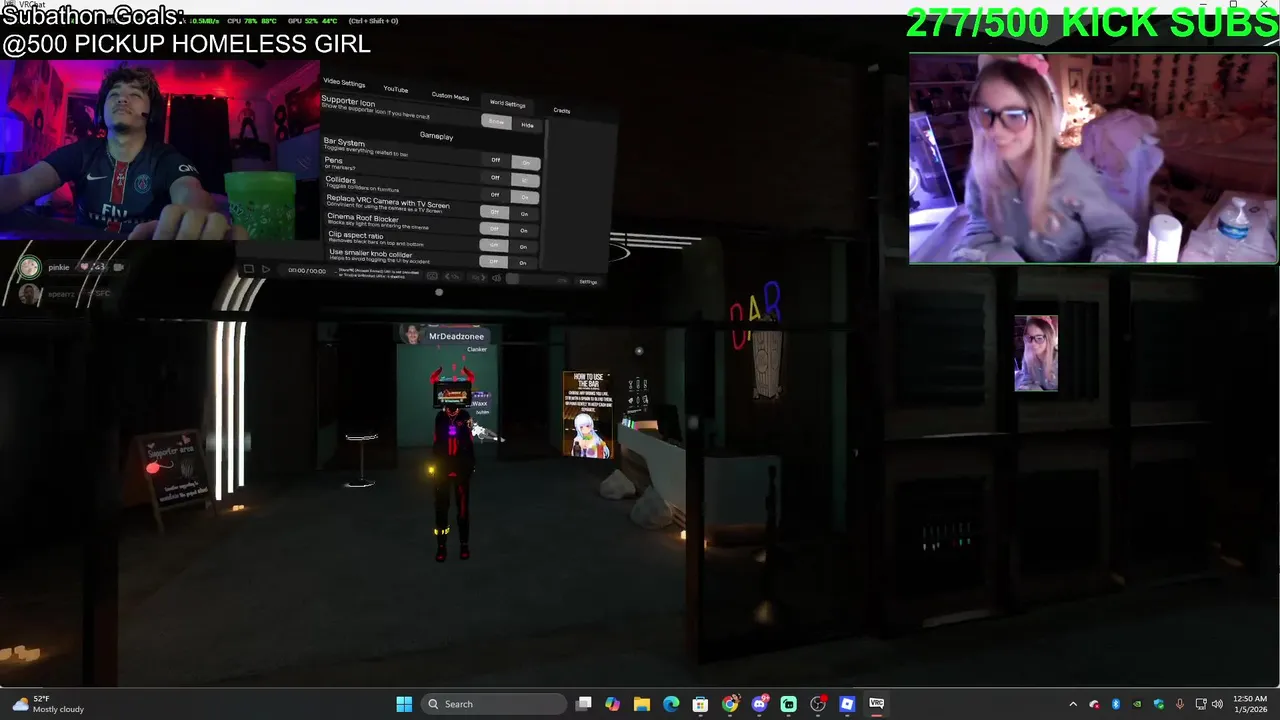The height and width of the screenshot is (720, 1280).
Task: Click the video player mute speaker icon
Action: pos(496,278)
